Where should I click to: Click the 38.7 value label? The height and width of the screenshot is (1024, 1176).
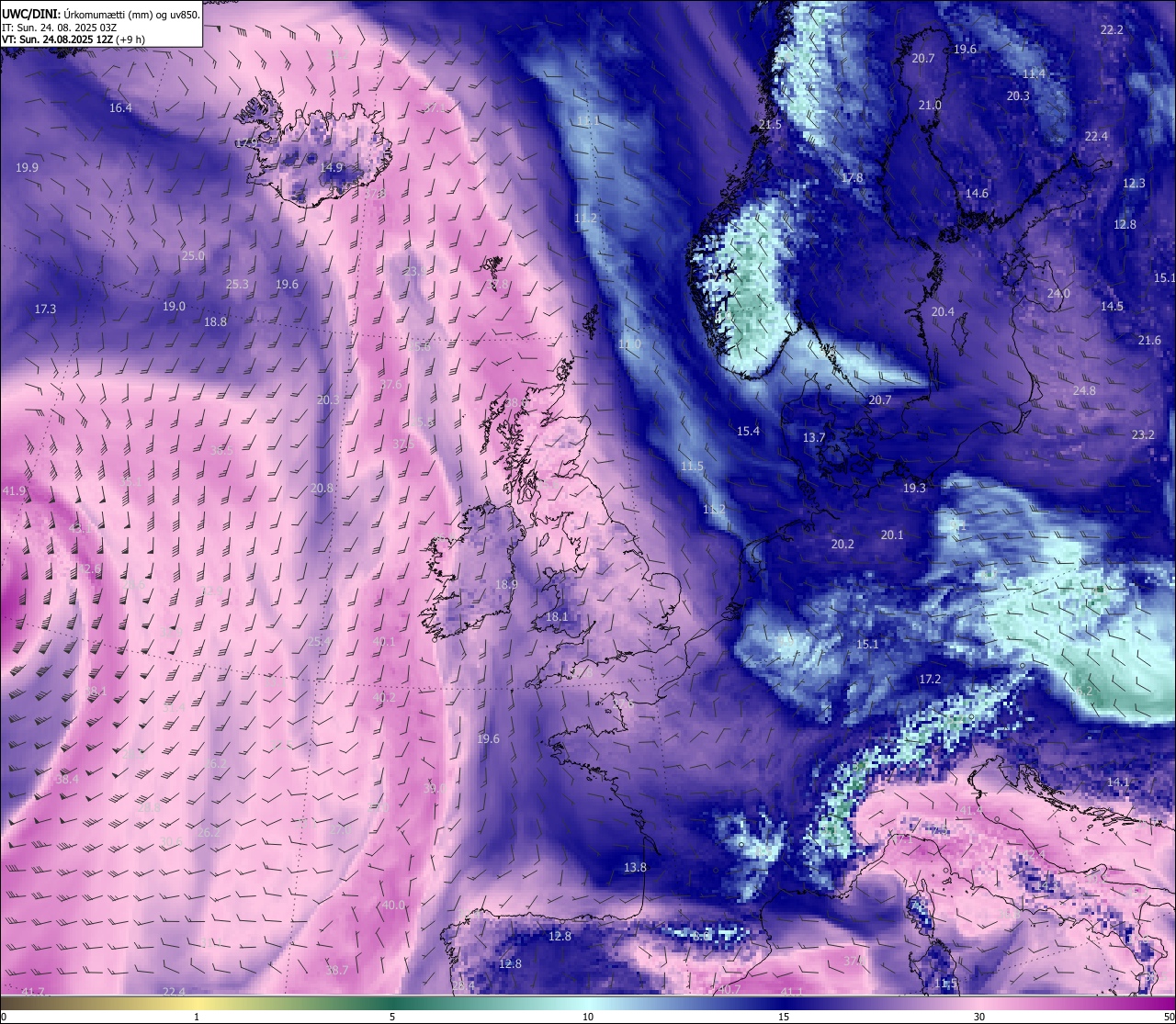(337, 971)
